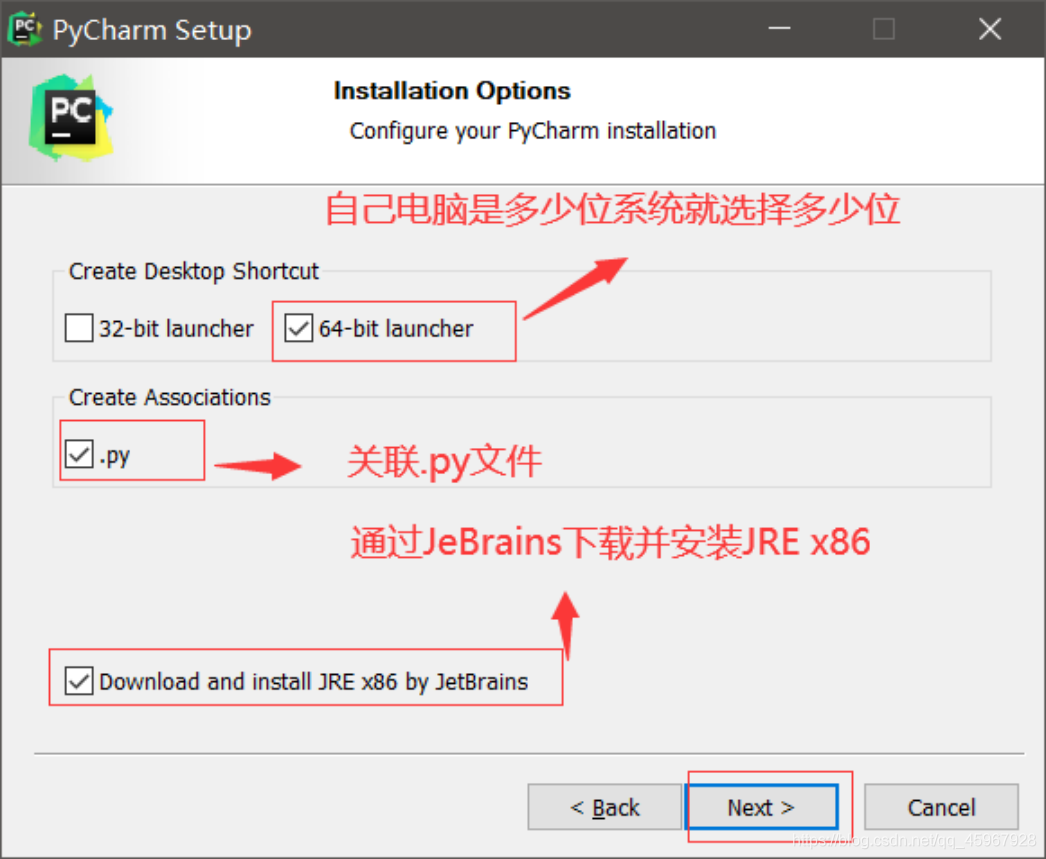Click the Installation Options heading
Viewport: 1046px width, 859px height.
[x=452, y=91]
